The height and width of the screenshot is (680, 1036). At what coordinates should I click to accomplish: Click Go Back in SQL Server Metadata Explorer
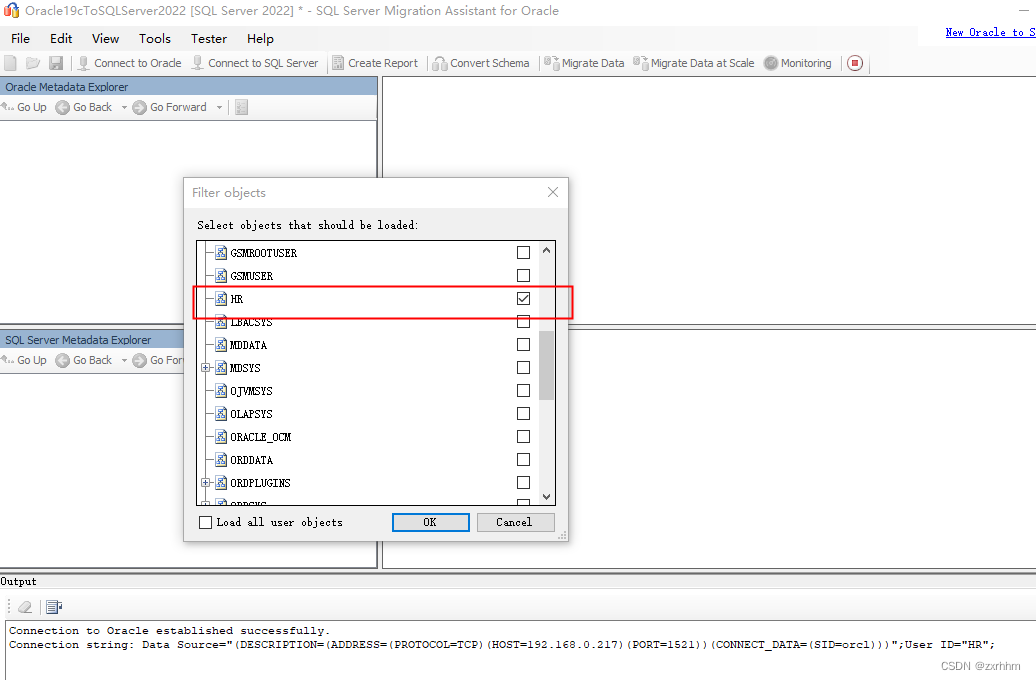click(x=84, y=360)
